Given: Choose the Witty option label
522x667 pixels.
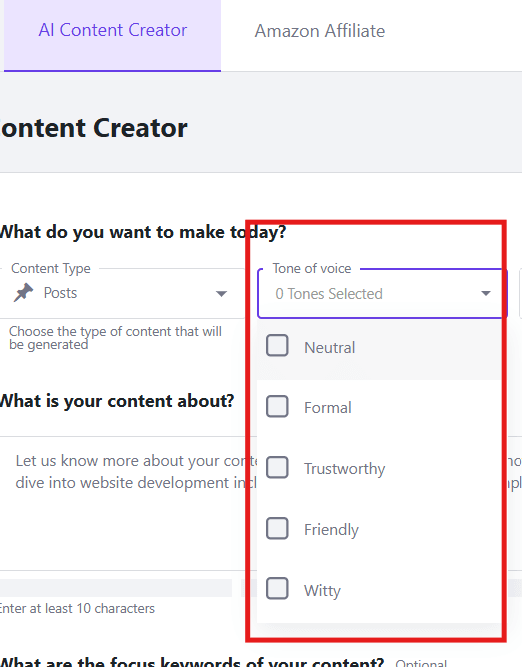Looking at the screenshot, I should [x=322, y=590].
